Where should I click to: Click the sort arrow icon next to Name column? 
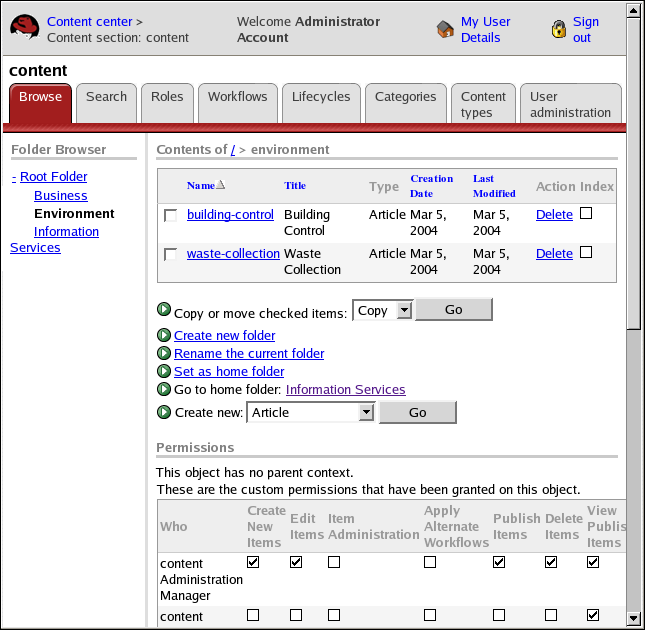(x=220, y=185)
